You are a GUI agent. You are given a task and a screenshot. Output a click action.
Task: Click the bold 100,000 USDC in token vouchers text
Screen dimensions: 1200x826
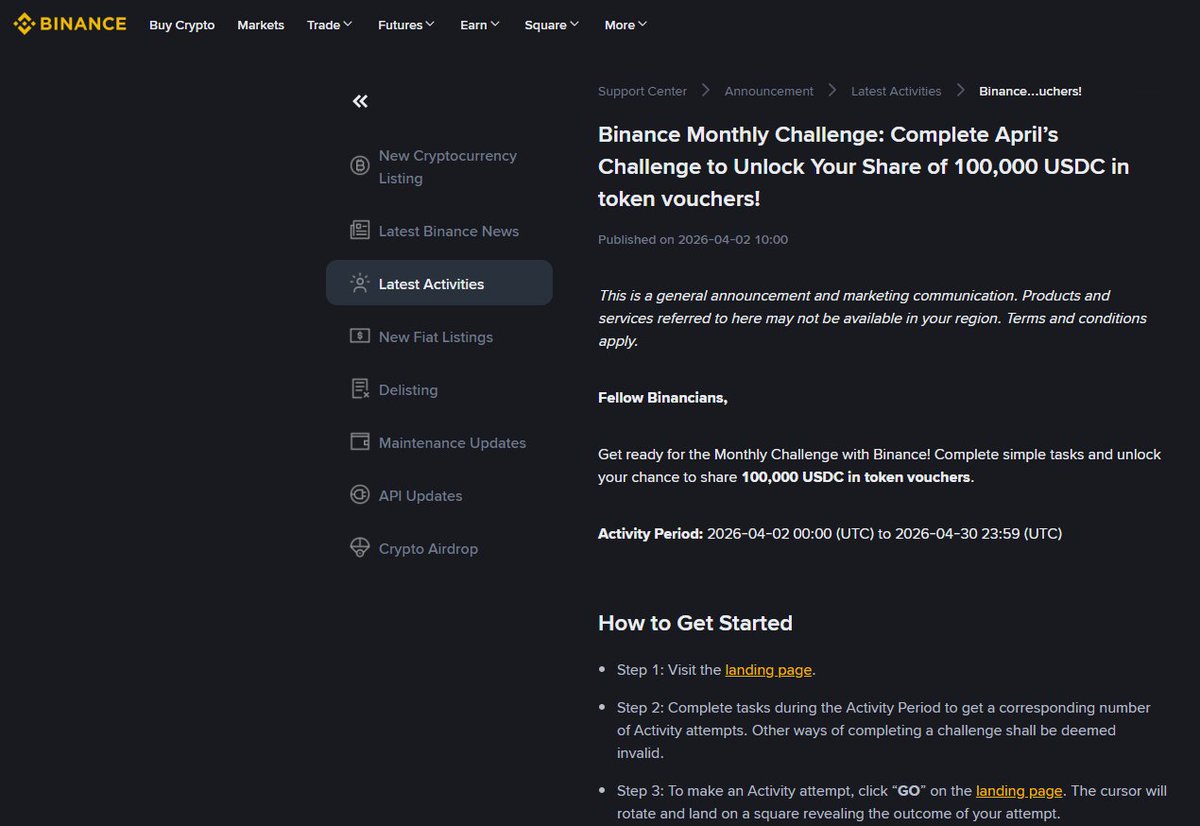[856, 477]
